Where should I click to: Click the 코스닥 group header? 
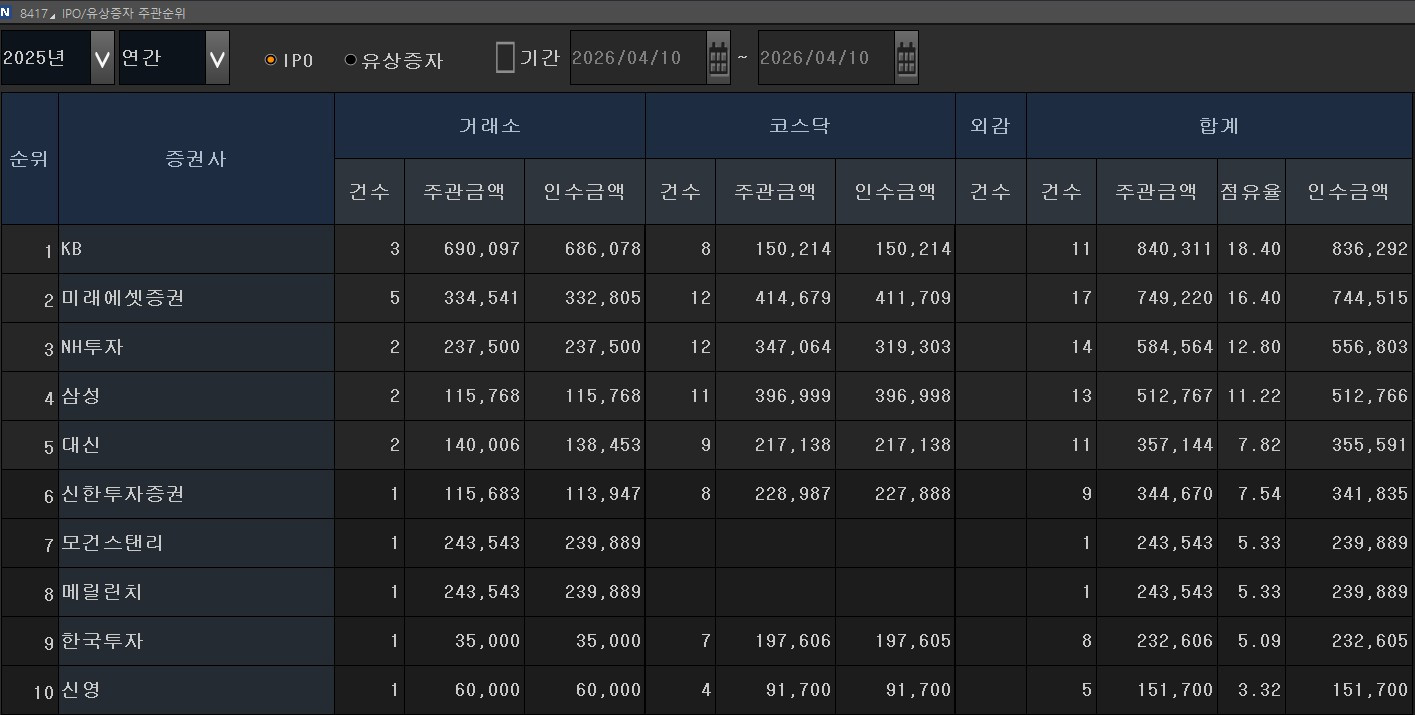[800, 126]
